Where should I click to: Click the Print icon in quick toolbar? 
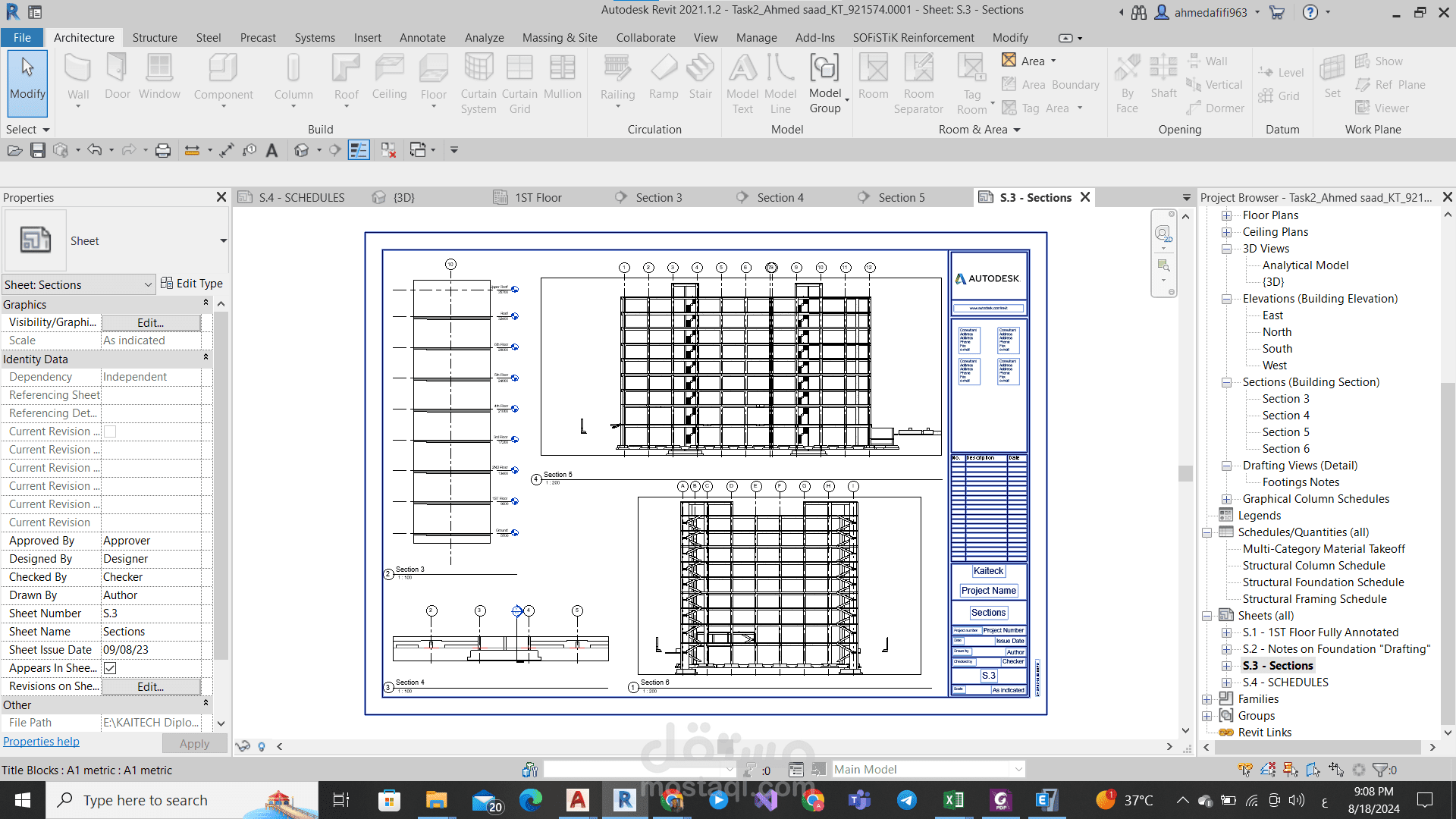[163, 150]
